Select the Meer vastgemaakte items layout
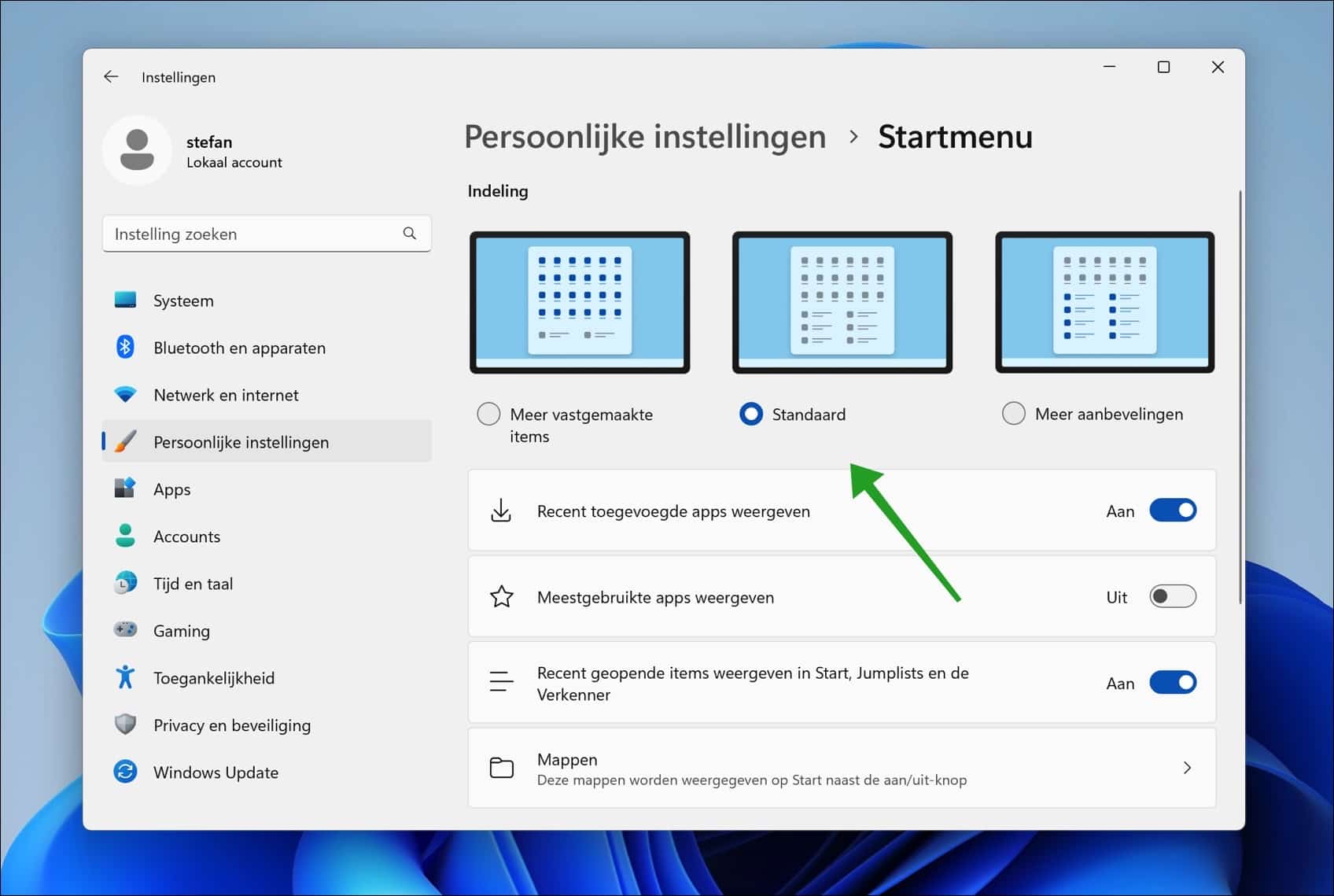 (488, 413)
